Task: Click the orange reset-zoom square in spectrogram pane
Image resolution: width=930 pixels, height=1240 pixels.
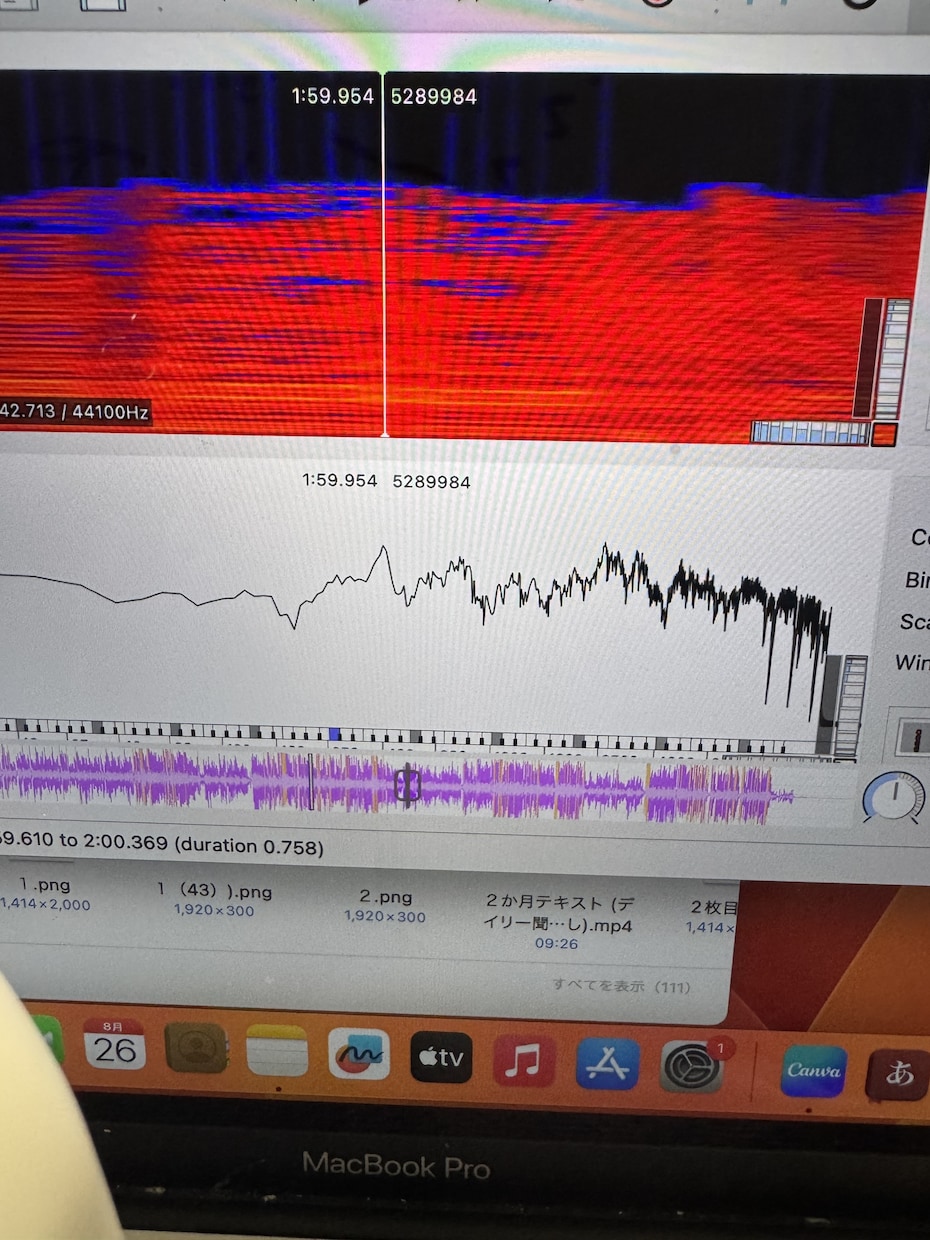Action: 883,435
